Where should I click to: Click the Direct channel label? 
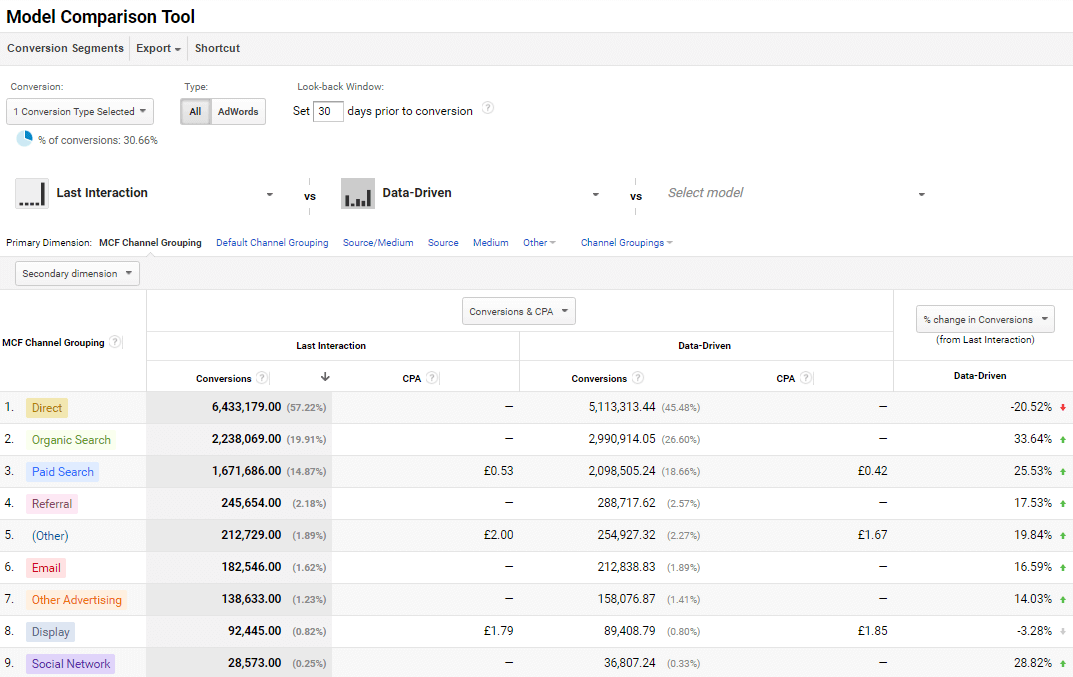47,408
